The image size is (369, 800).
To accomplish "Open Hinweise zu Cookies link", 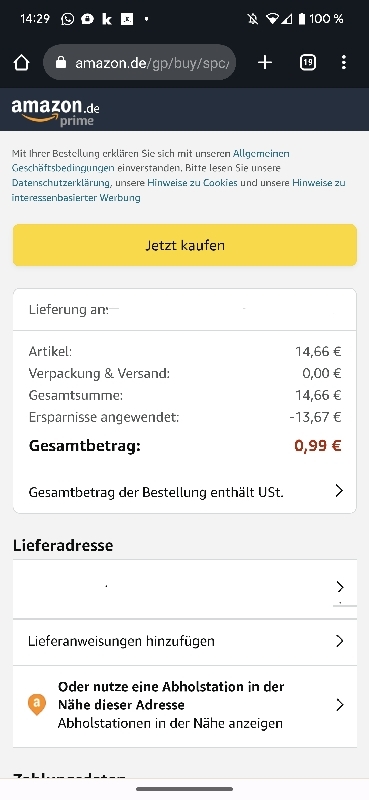I will point(192,183).
